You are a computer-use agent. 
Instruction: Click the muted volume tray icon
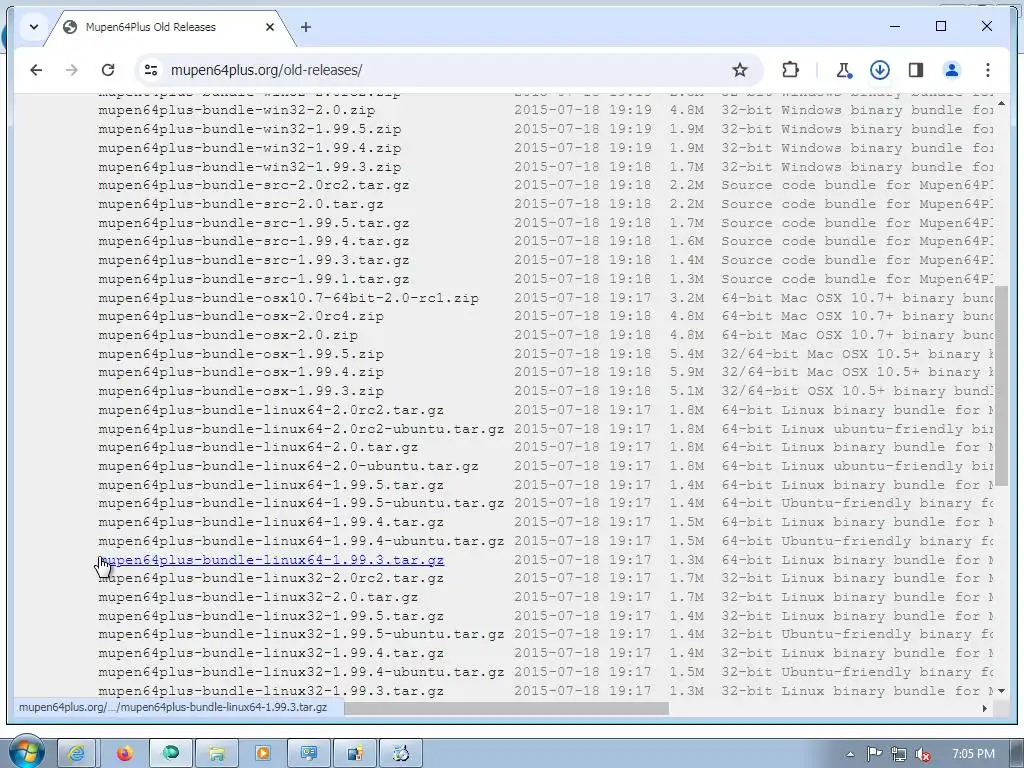(x=923, y=754)
